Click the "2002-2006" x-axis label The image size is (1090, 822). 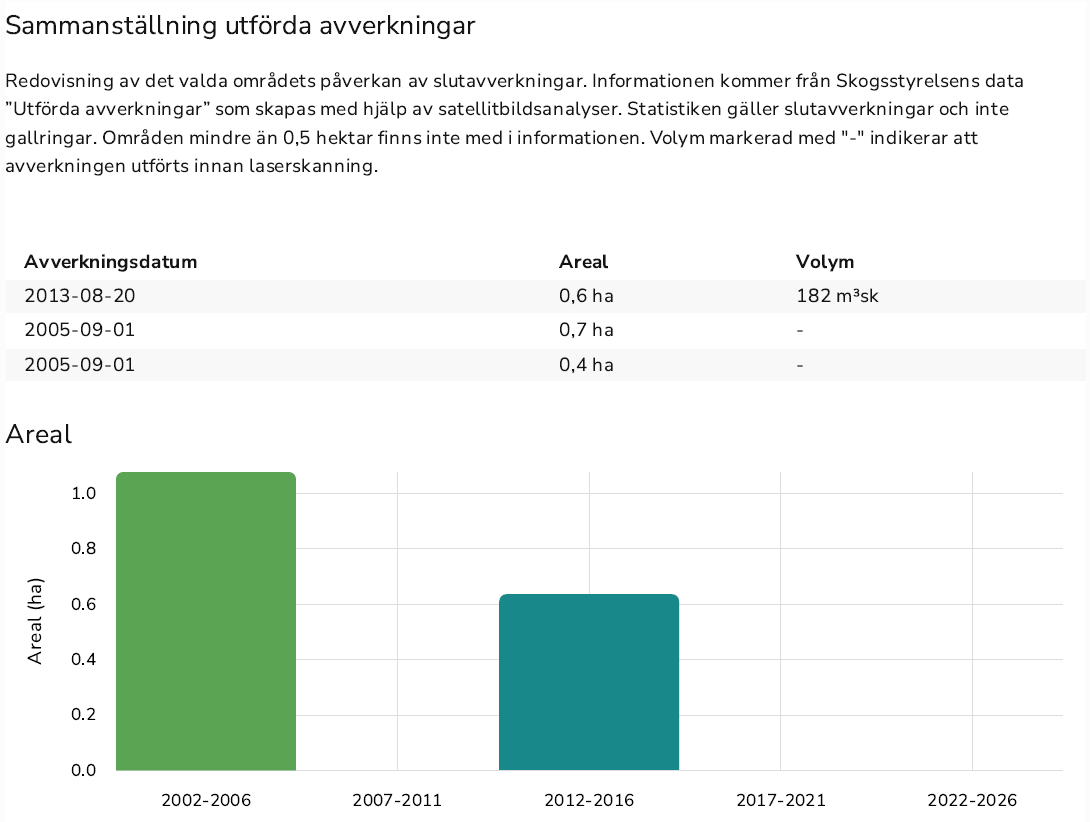[x=206, y=800]
